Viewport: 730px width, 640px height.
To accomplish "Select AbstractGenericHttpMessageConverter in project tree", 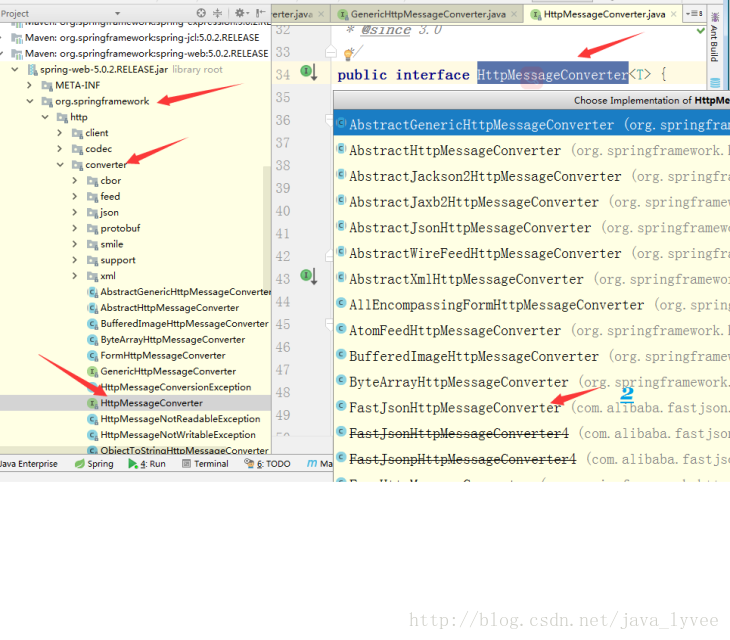I will click(x=186, y=292).
